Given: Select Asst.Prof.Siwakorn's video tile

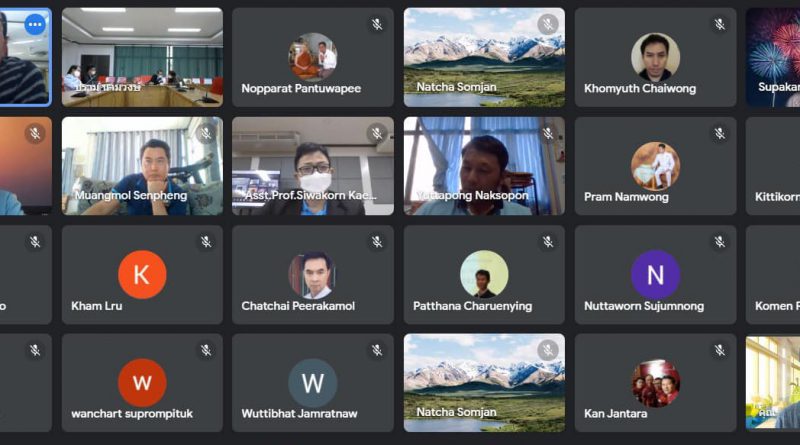Looking at the screenshot, I should 313,166.
